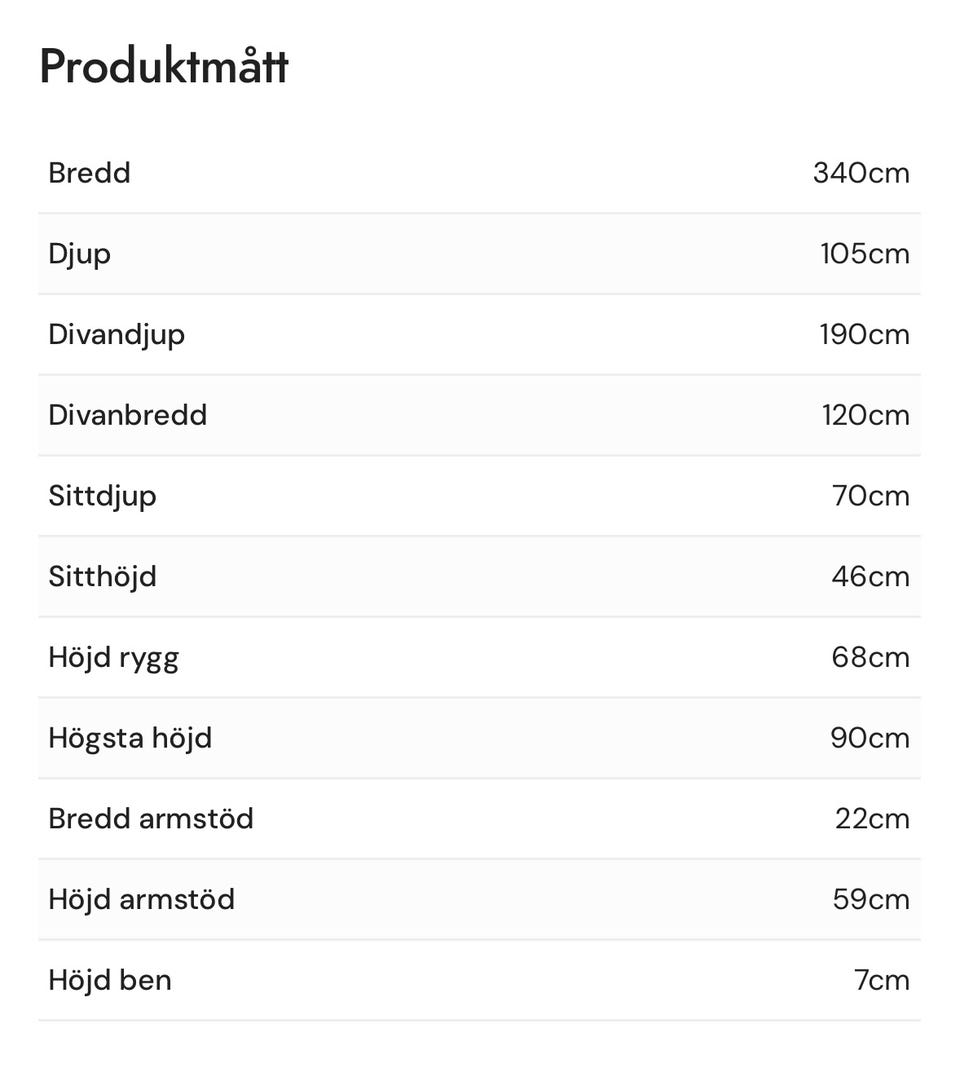Select the Högsta höjd label
The image size is (960, 1077).
(x=130, y=739)
